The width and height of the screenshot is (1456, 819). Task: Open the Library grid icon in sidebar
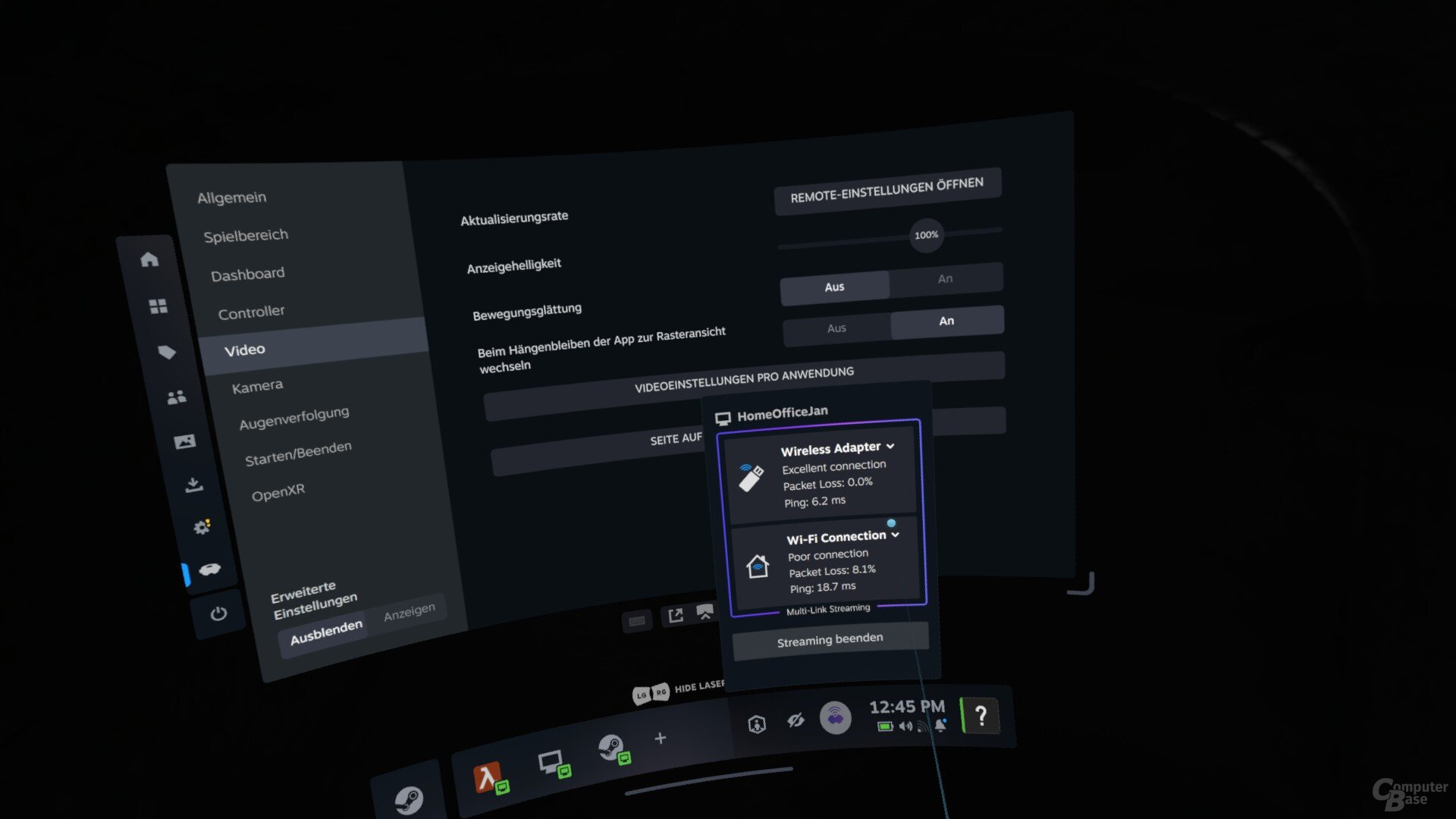pyautogui.click(x=158, y=306)
